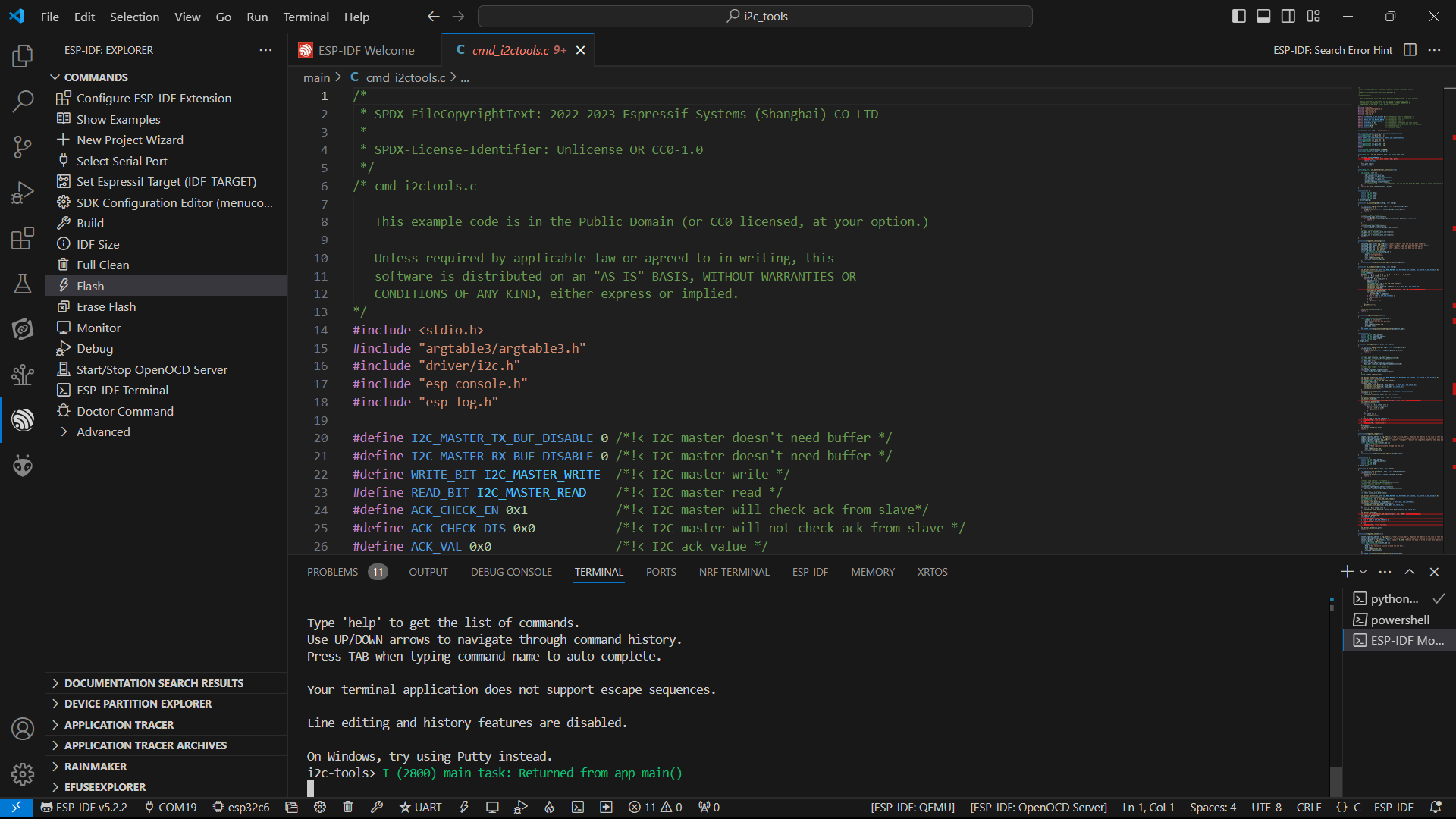1456x819 pixels.
Task: Close the bottom panel with the X
Action: pos(1434,572)
